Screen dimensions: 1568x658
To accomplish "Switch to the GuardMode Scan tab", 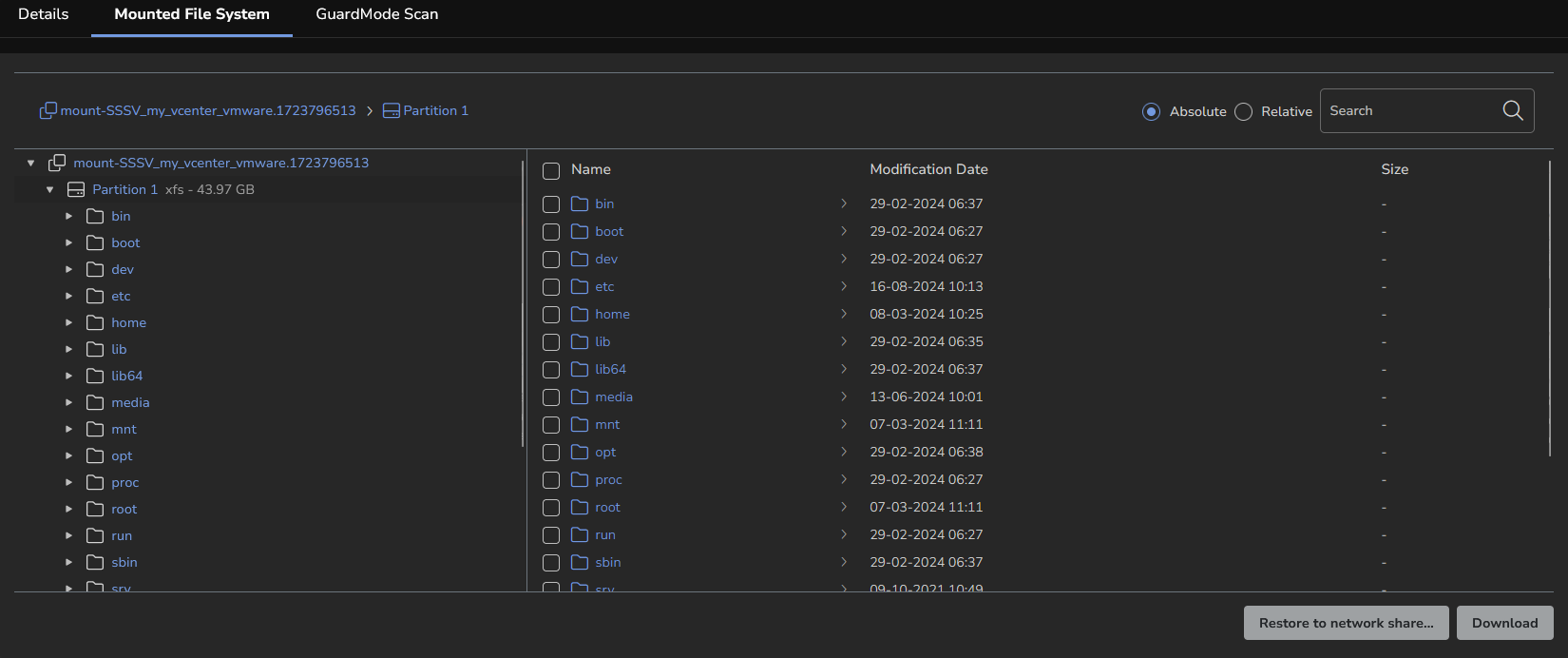I will click(x=376, y=14).
